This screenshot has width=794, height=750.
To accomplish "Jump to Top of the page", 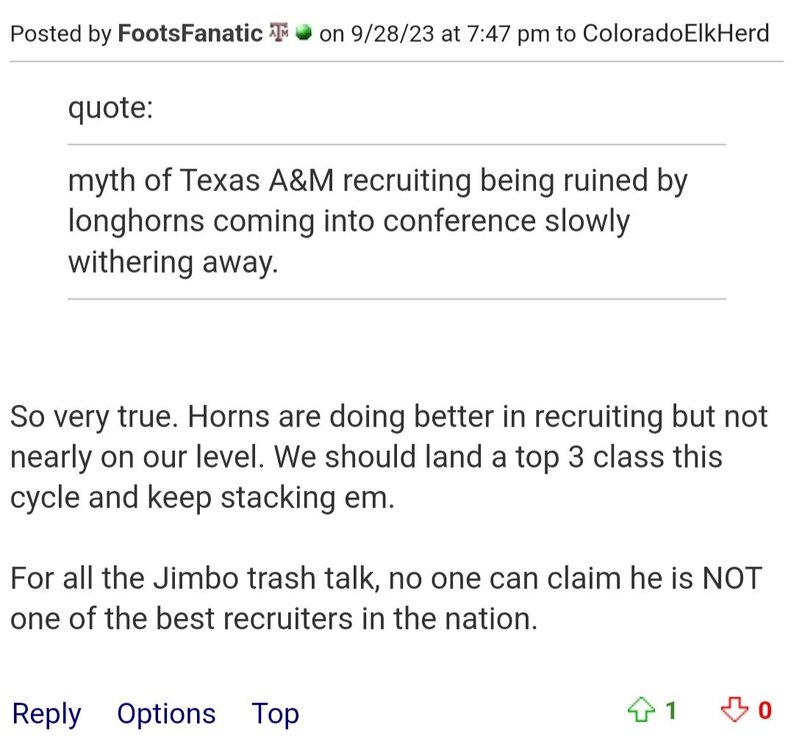I will click(275, 714).
